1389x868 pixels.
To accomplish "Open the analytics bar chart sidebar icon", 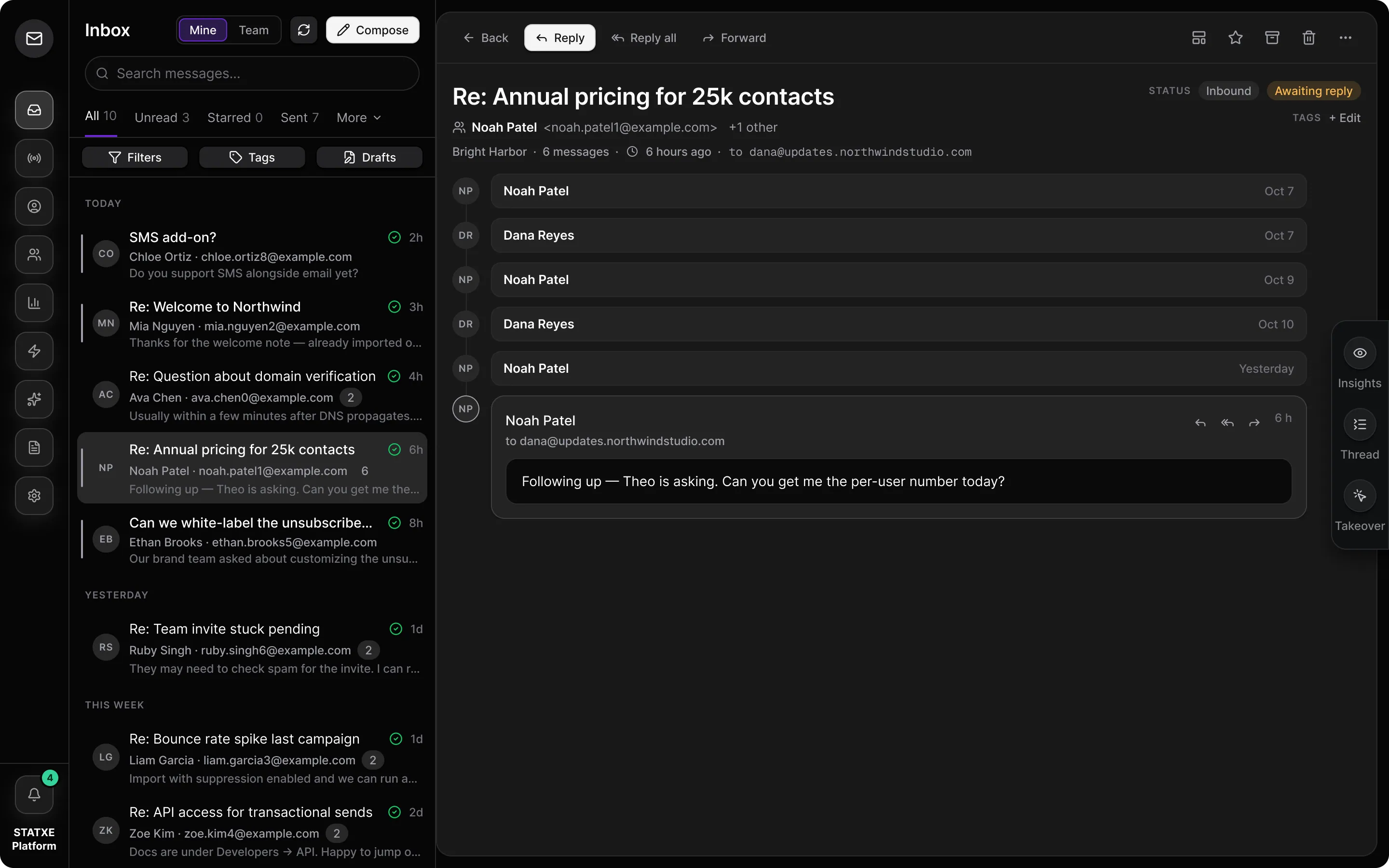I will pyautogui.click(x=34, y=302).
